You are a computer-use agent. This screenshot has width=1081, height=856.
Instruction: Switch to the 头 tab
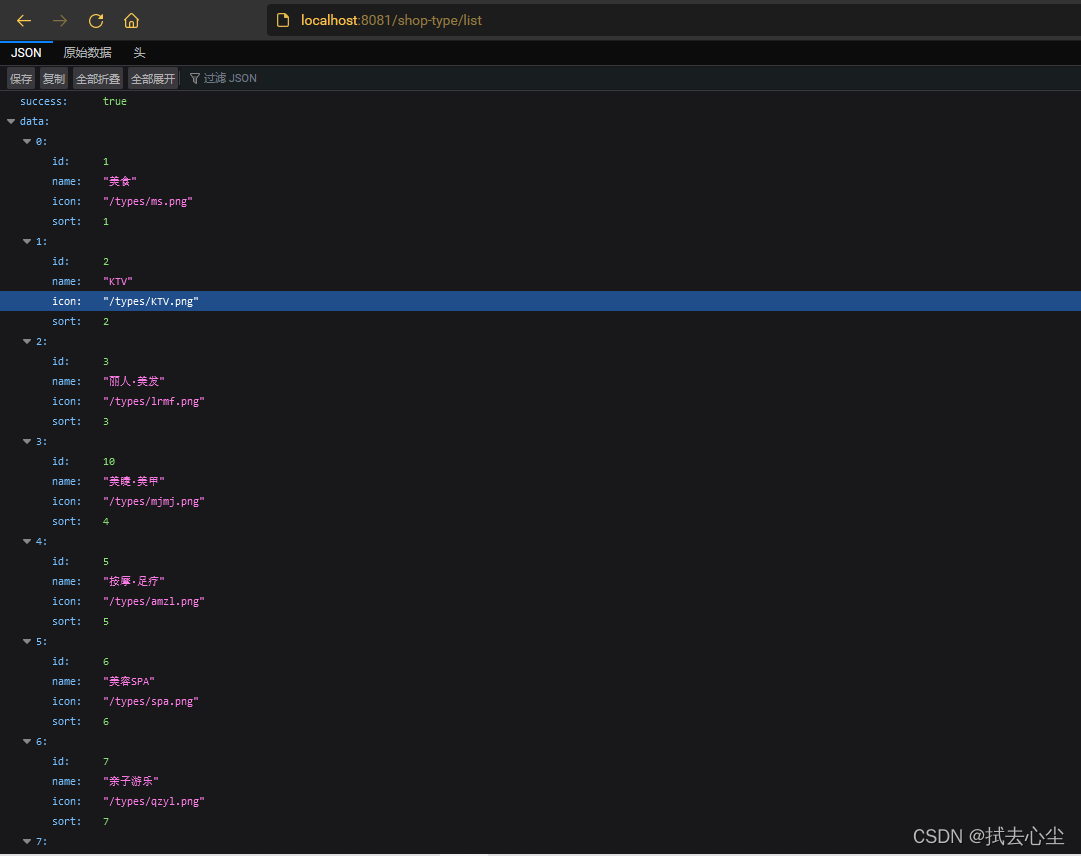point(139,52)
